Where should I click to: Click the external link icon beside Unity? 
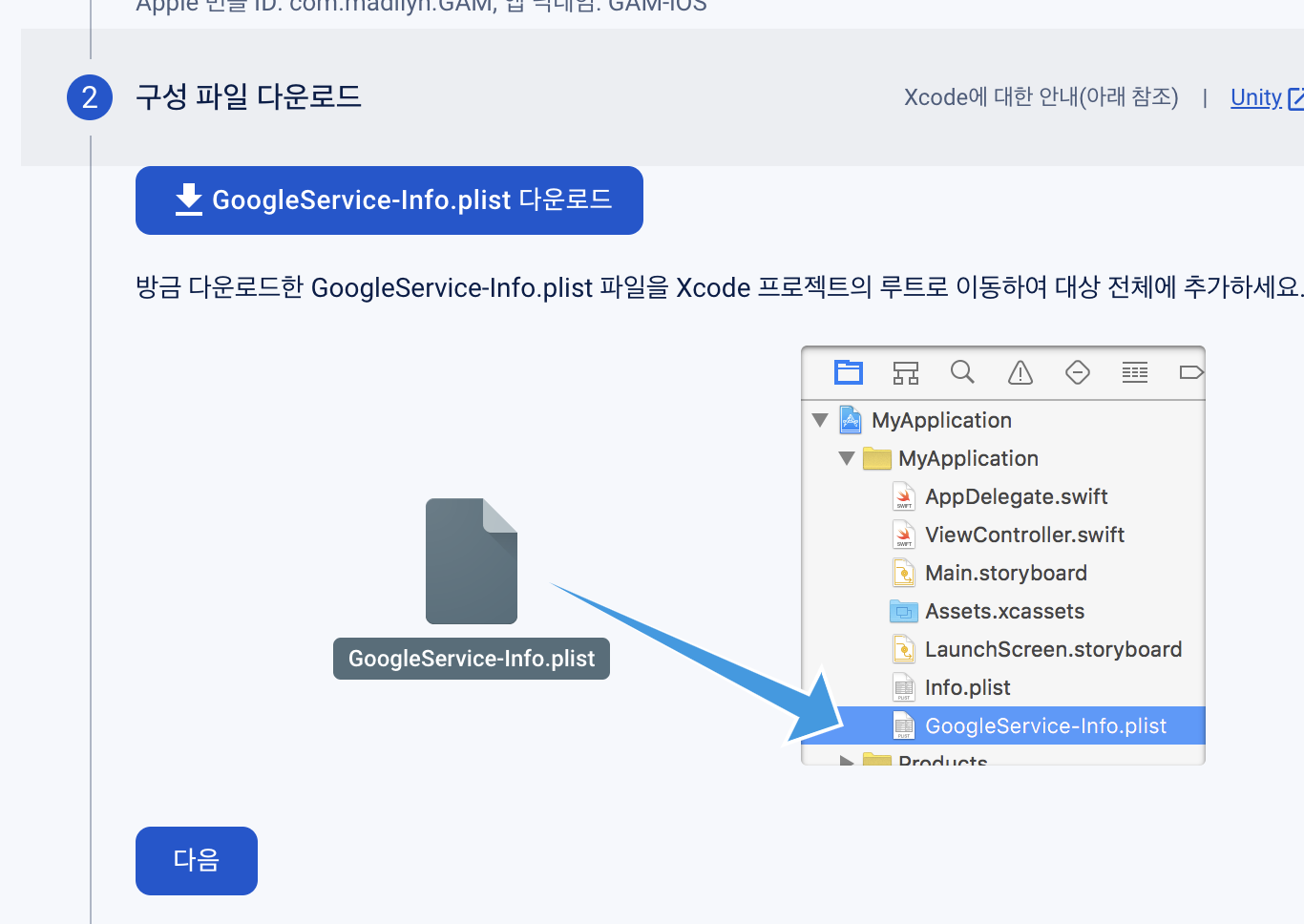[1295, 98]
